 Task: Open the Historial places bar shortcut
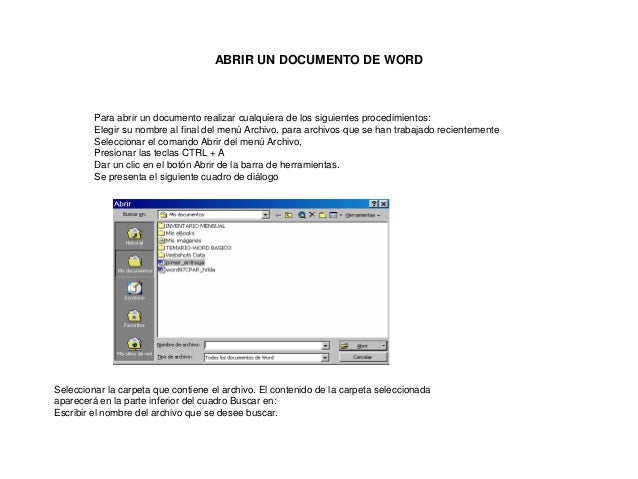point(134,236)
